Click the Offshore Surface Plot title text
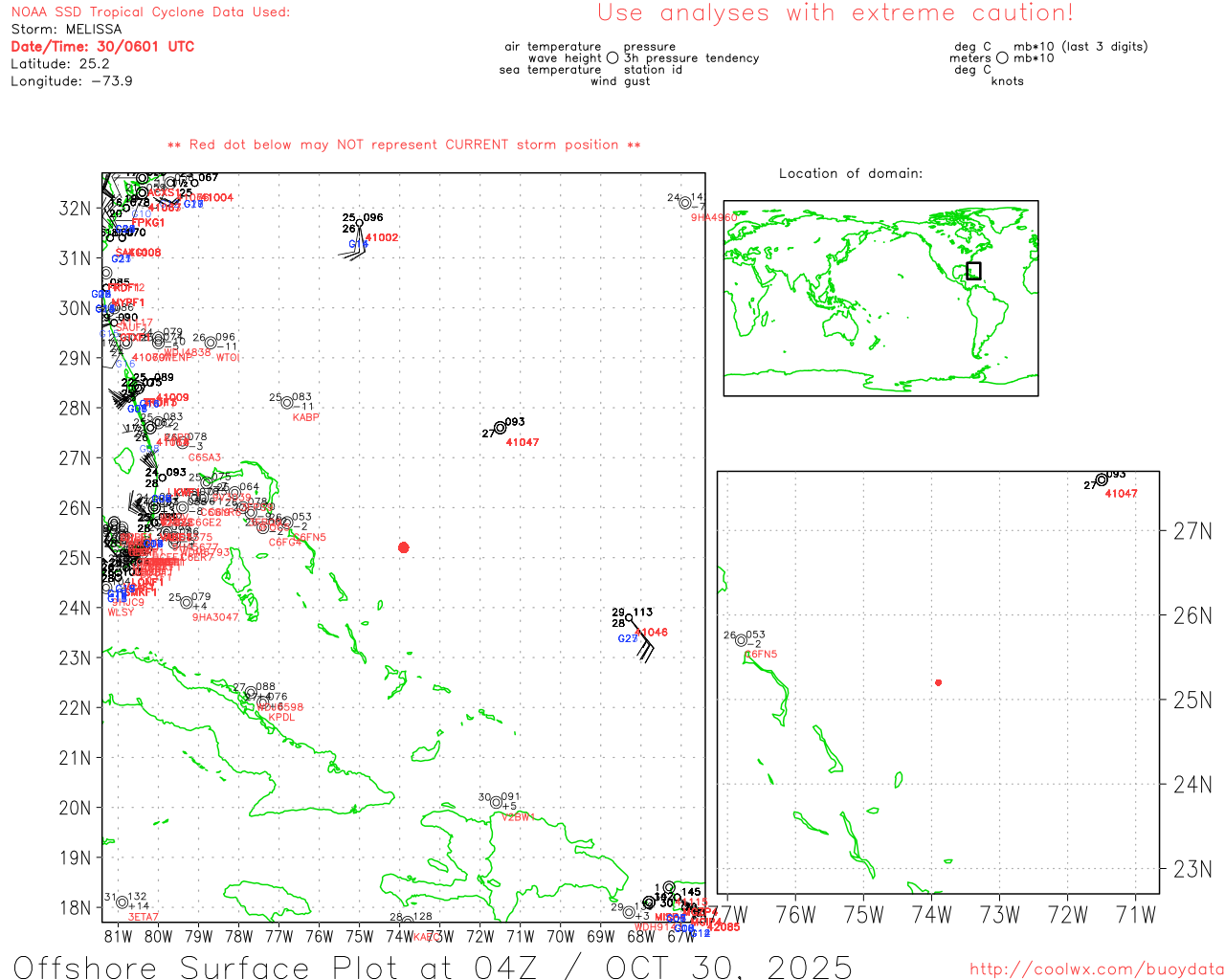Image resolution: width=1225 pixels, height=980 pixels. click(433, 967)
